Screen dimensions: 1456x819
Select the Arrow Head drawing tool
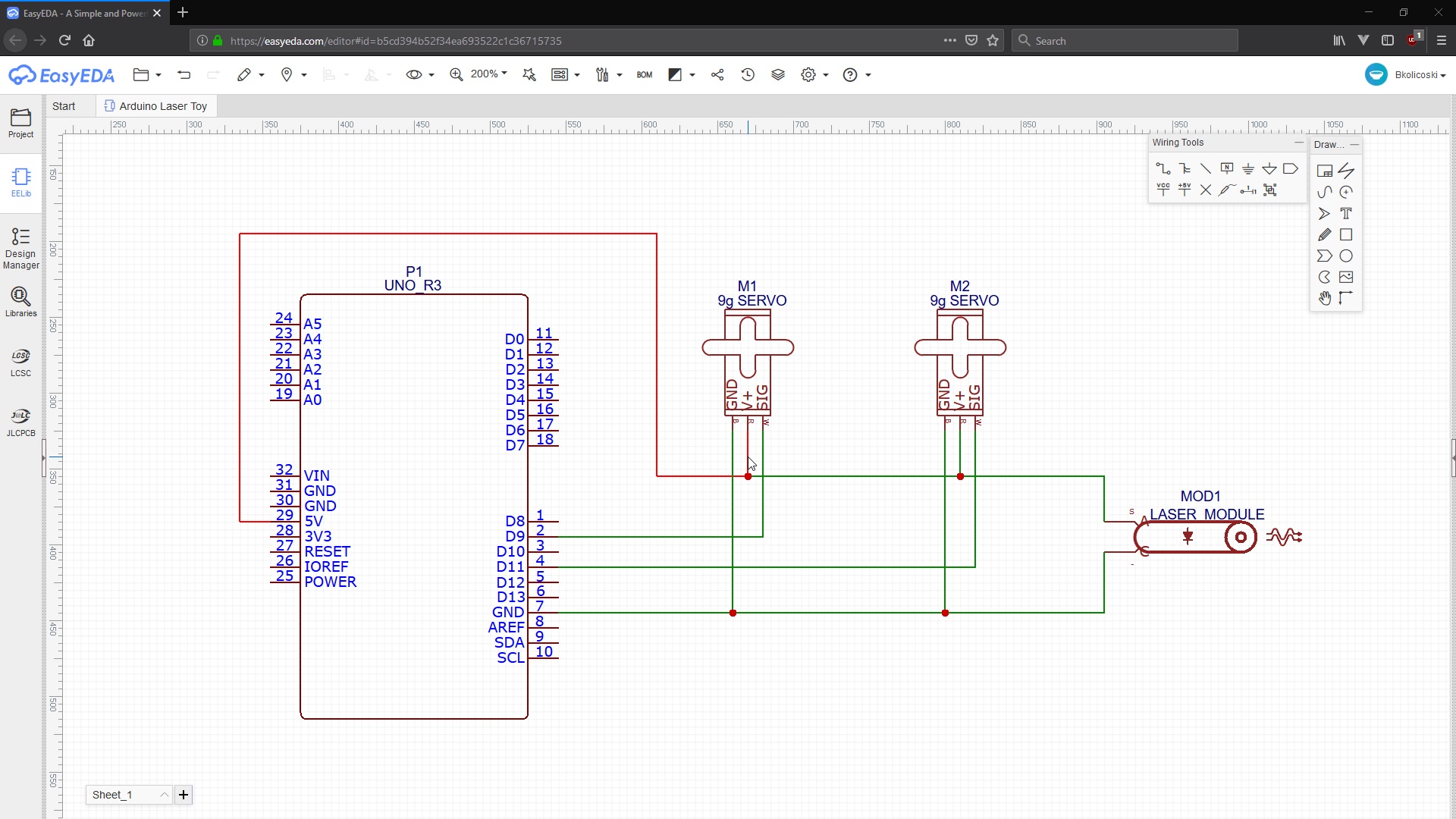click(x=1325, y=213)
